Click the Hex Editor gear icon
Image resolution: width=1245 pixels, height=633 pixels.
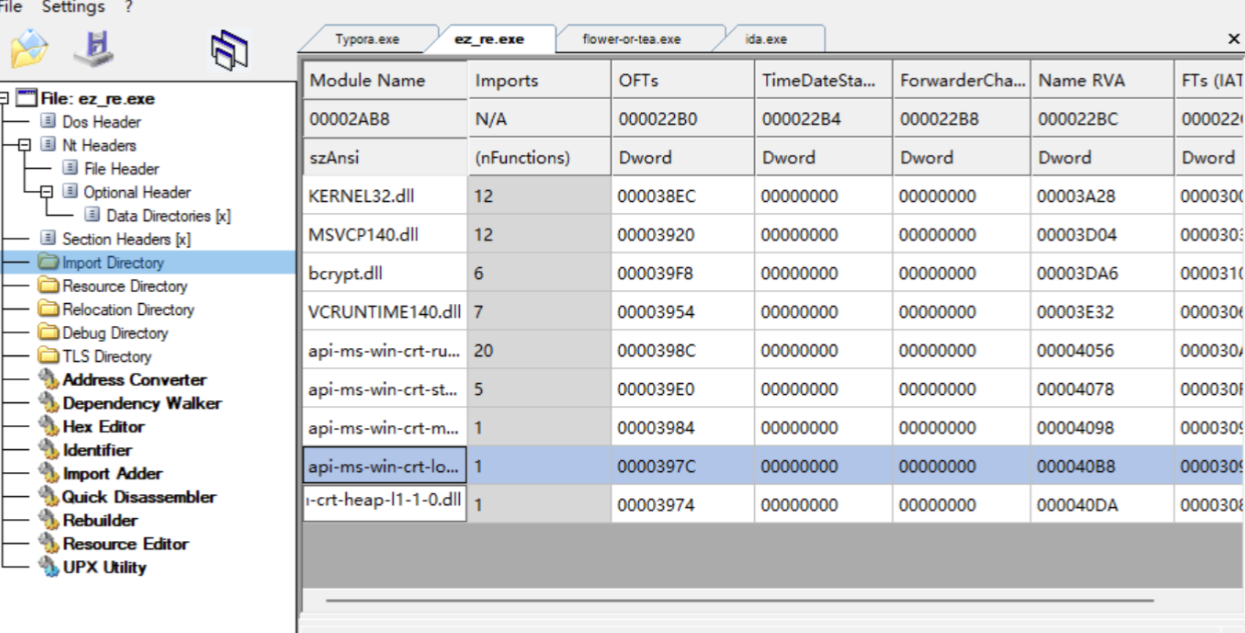(48, 427)
